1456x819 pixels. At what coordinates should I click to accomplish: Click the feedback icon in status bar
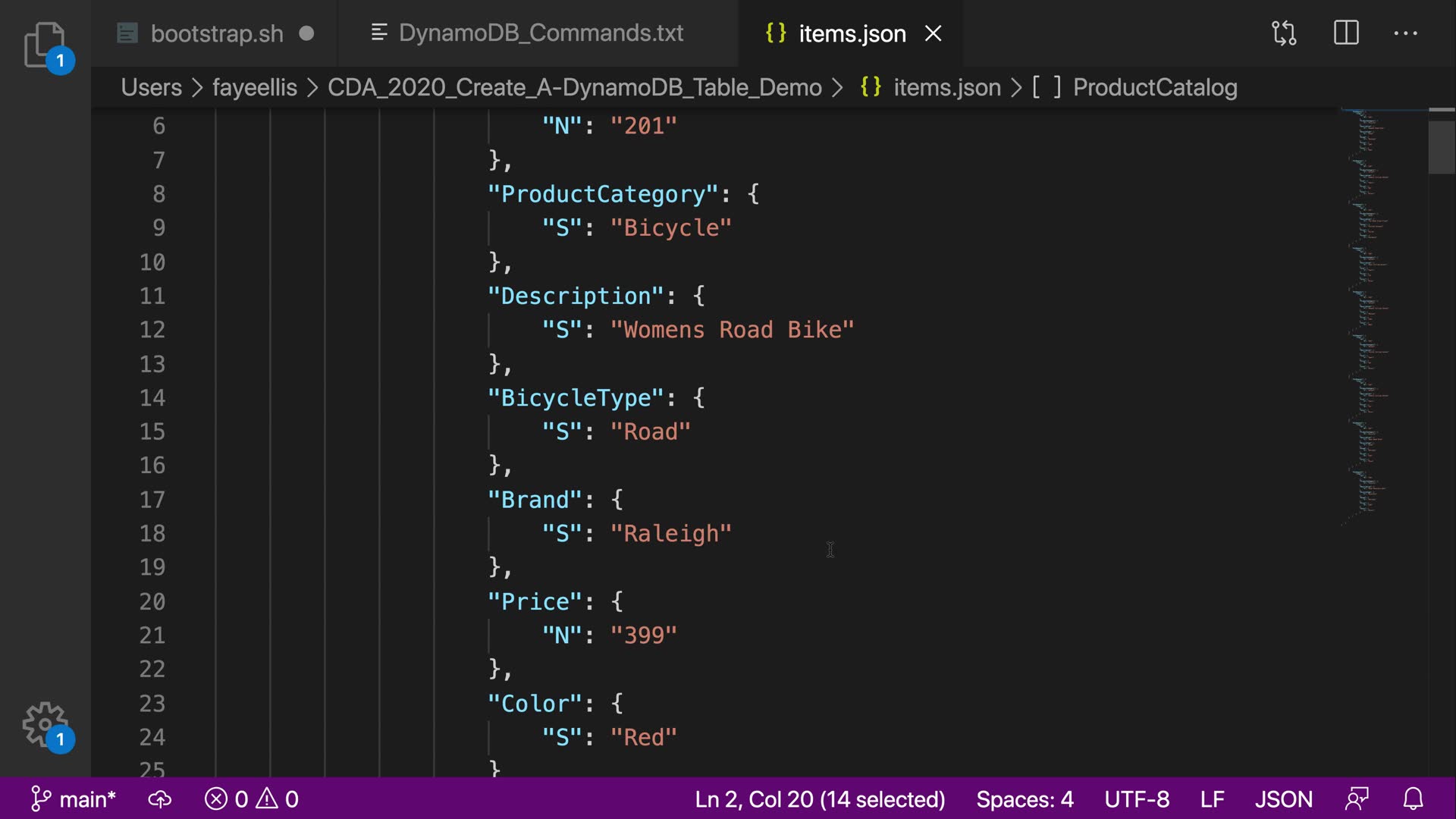pyautogui.click(x=1357, y=799)
